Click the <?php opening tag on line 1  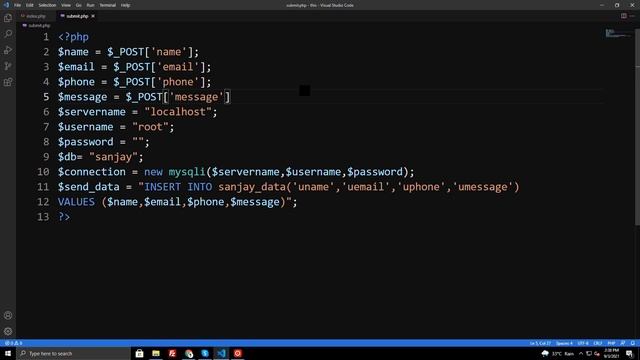coord(73,37)
